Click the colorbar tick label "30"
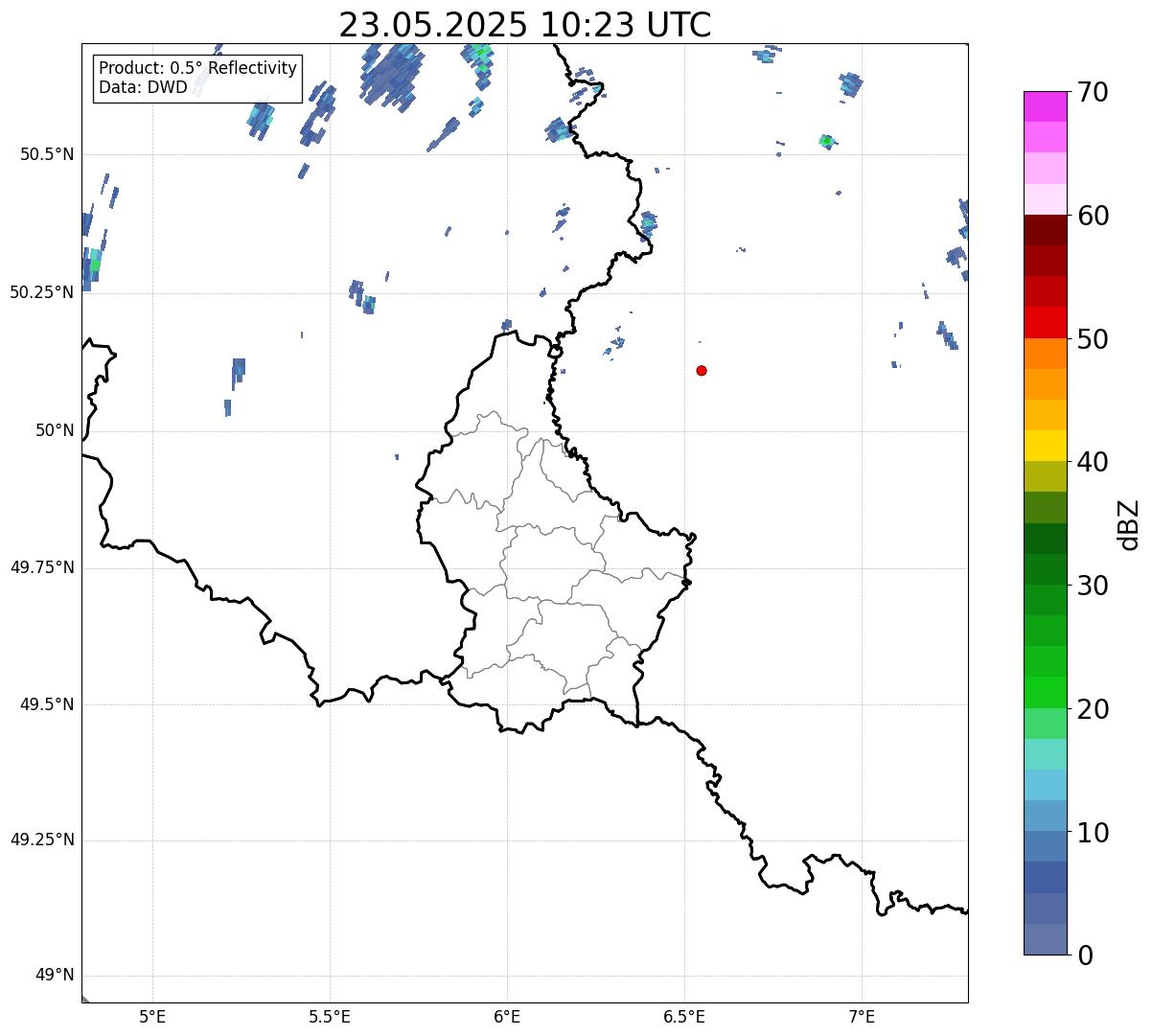 point(1093,586)
